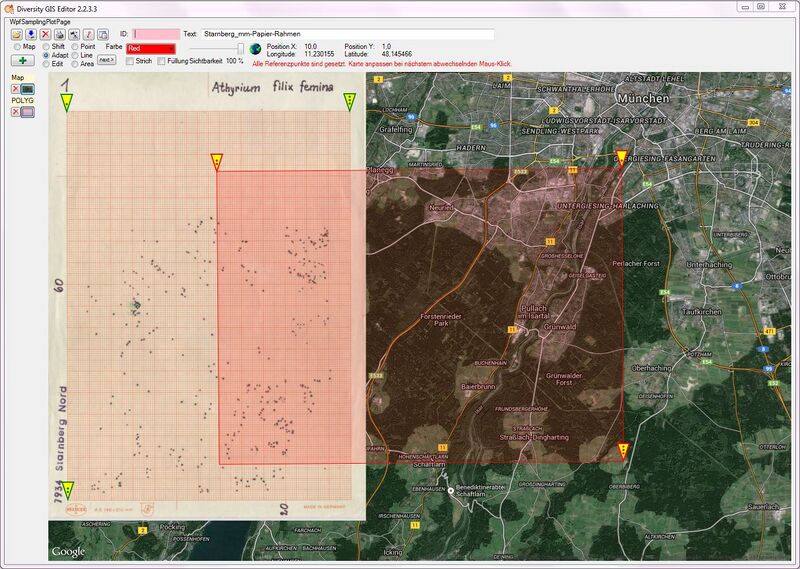Click the Position X value 10,0
Image resolution: width=800 pixels, height=569 pixels.
pyautogui.click(x=310, y=46)
